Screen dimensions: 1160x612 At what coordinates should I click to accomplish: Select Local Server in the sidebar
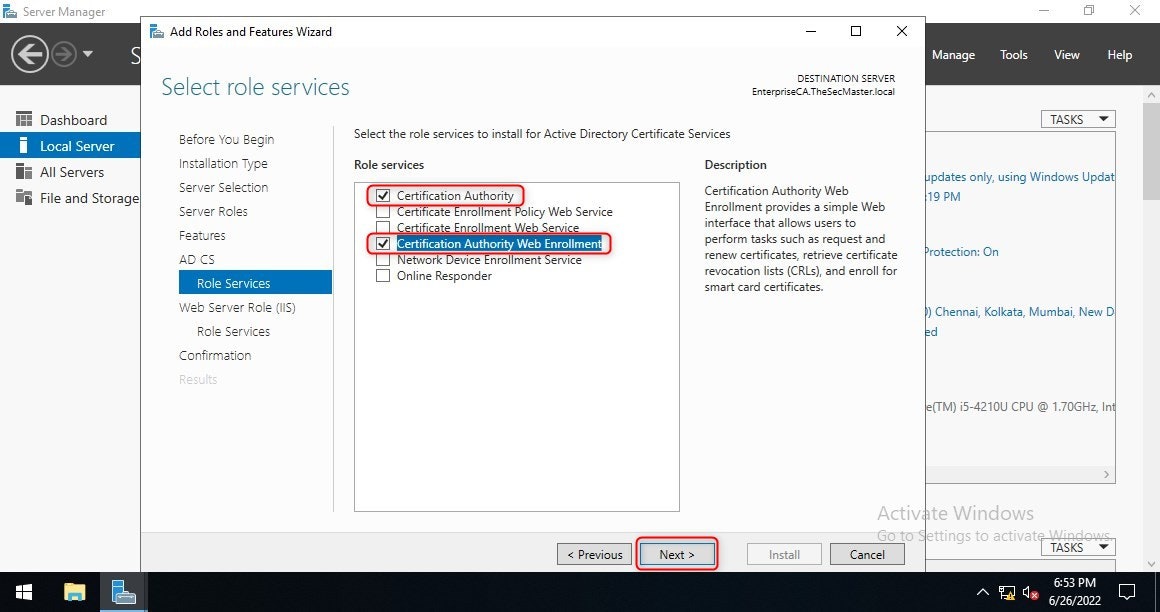(70, 146)
